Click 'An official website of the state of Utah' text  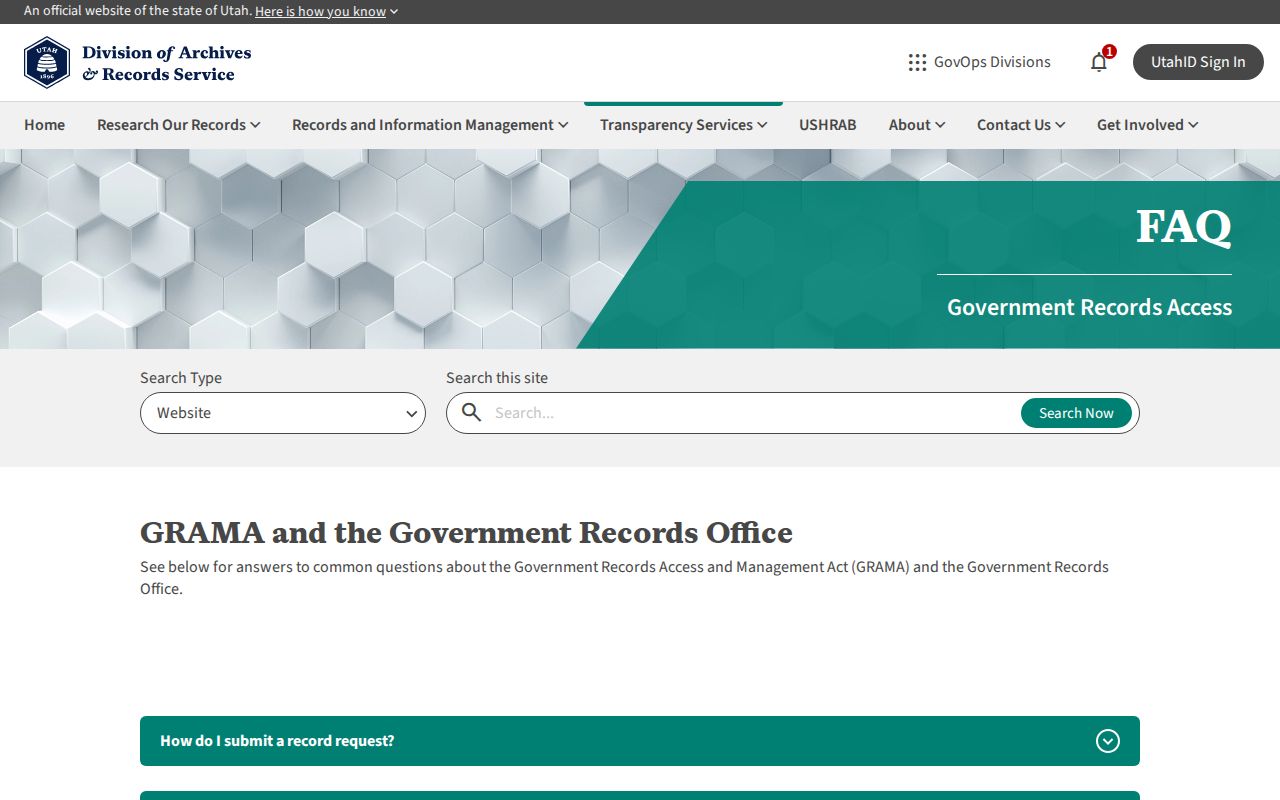pyautogui.click(x=137, y=11)
